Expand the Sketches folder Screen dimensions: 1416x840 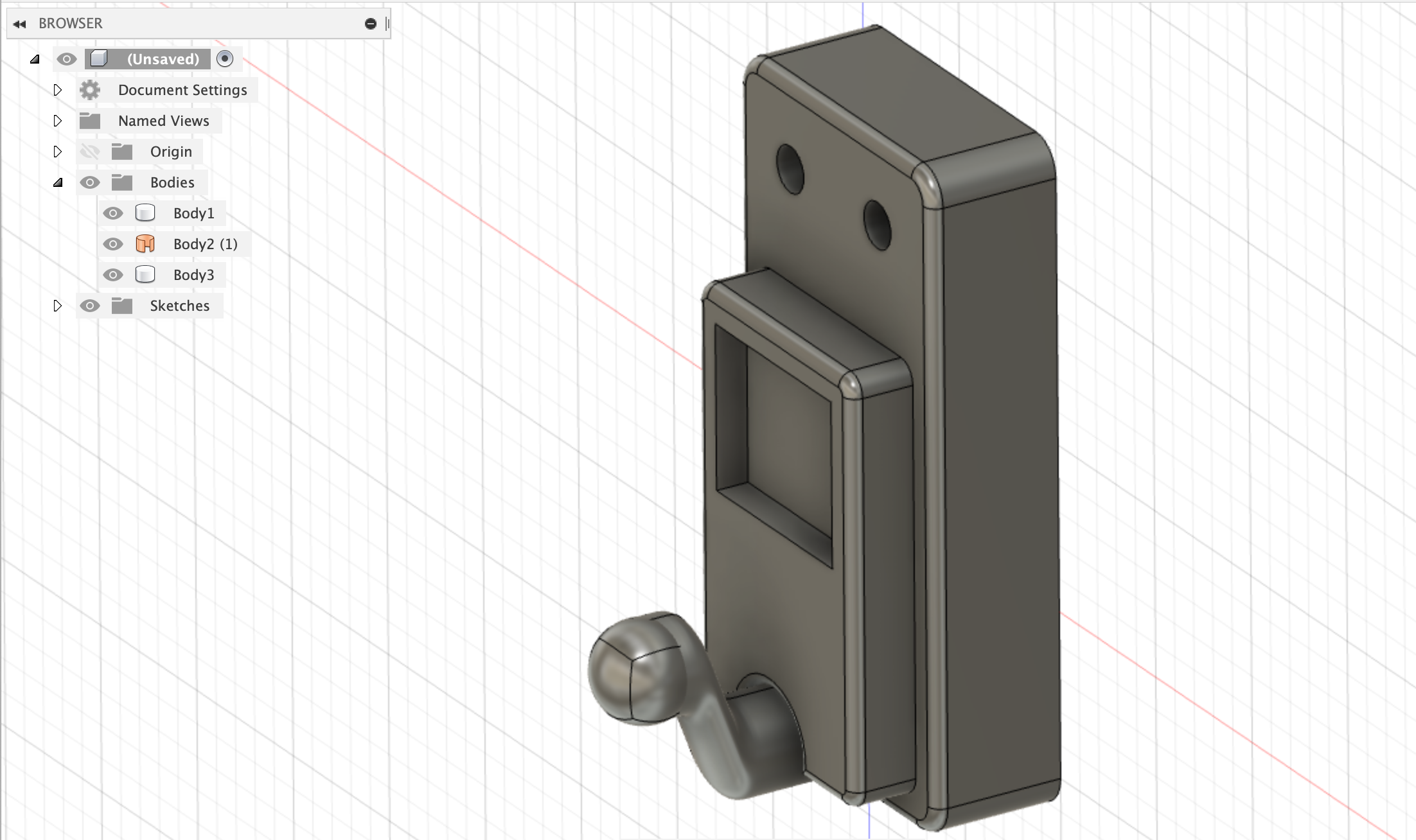click(x=57, y=306)
